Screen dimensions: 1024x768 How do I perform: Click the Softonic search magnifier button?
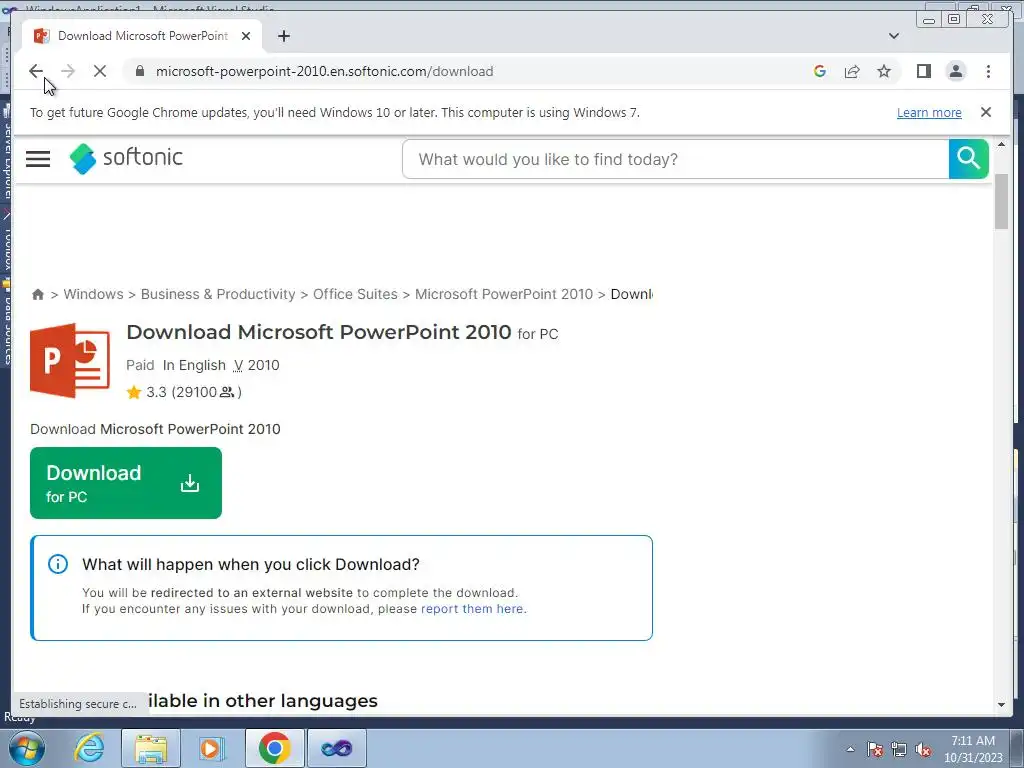(968, 159)
